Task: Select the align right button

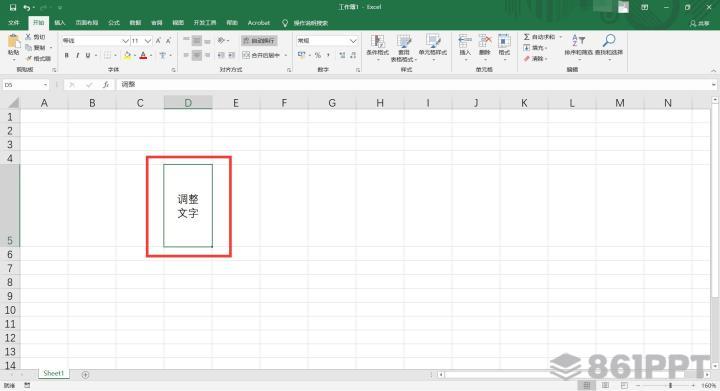Action: click(x=208, y=56)
